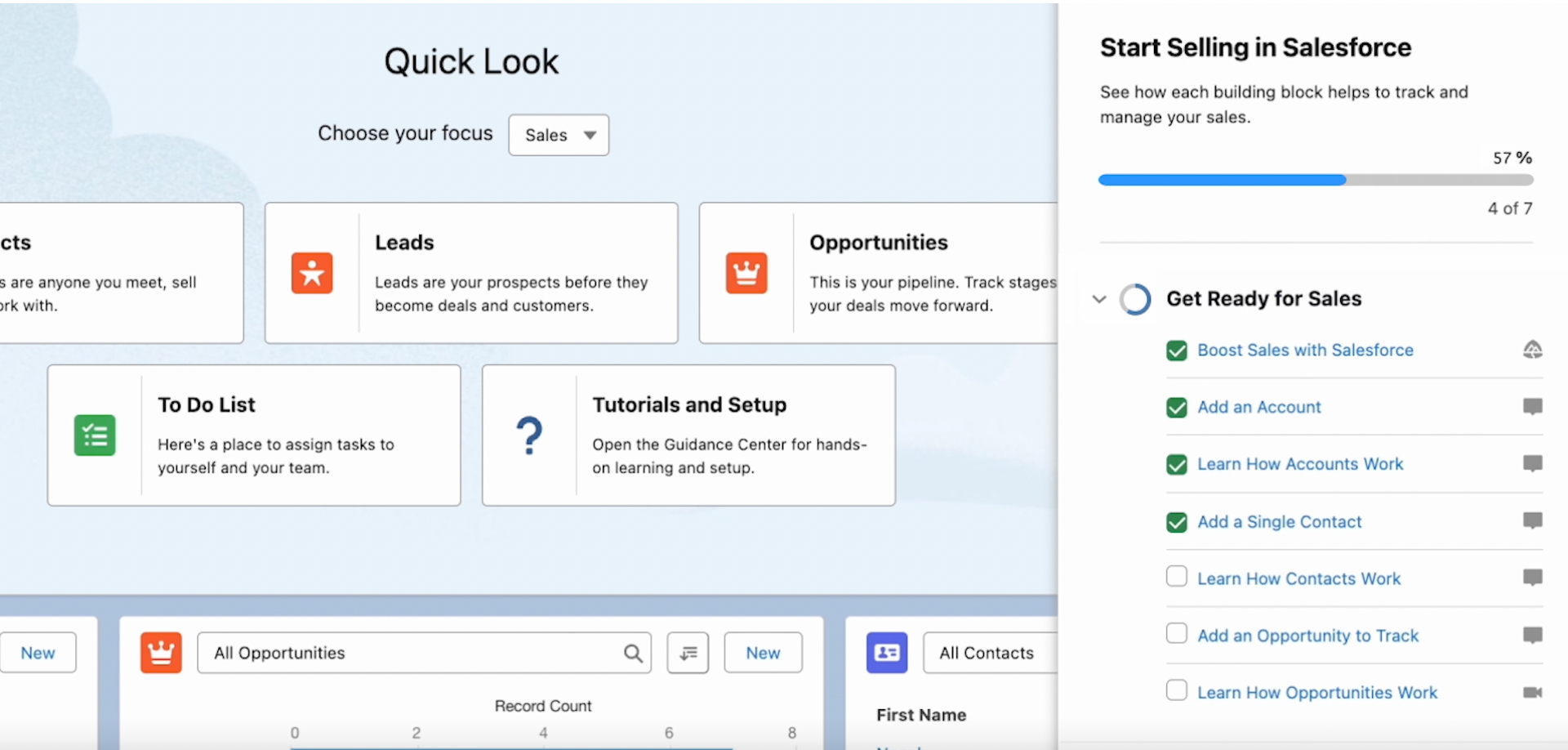
Task: Check Add an Opportunity to Track checkbox
Action: point(1177,633)
